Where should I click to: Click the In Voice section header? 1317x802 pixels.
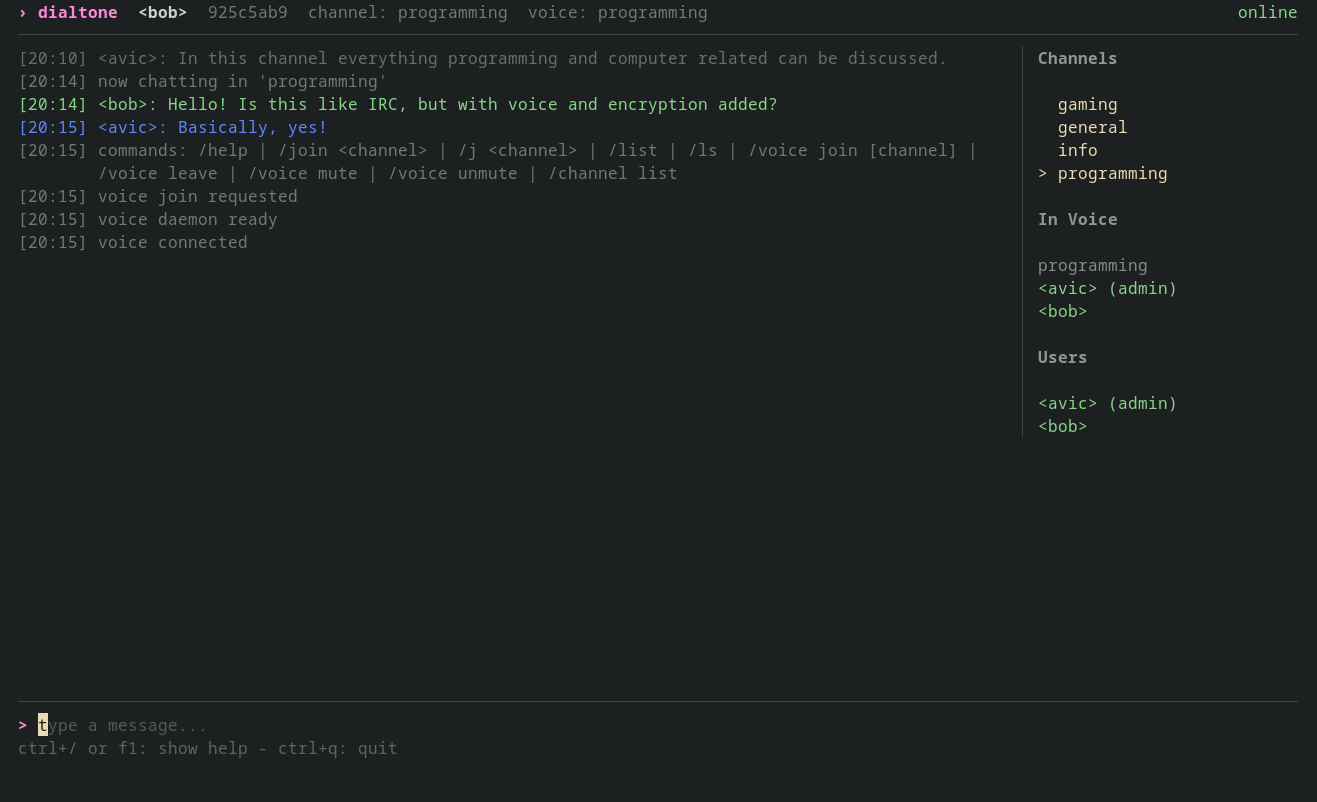click(x=1077, y=220)
